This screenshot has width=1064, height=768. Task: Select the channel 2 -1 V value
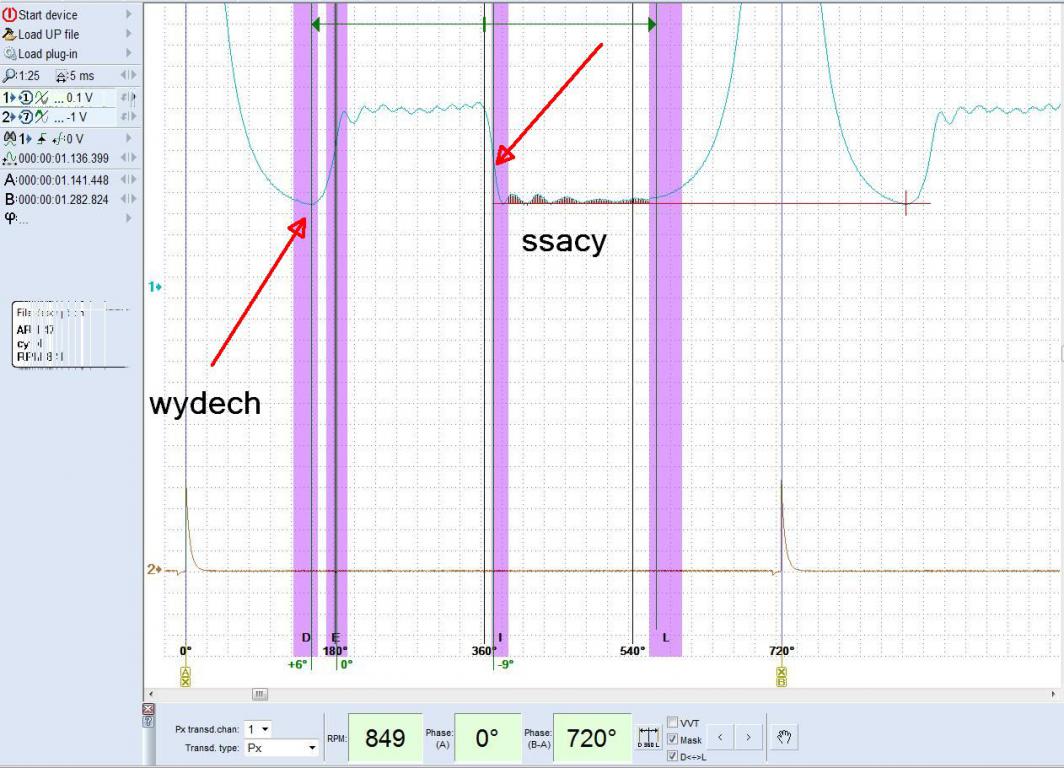click(77, 117)
